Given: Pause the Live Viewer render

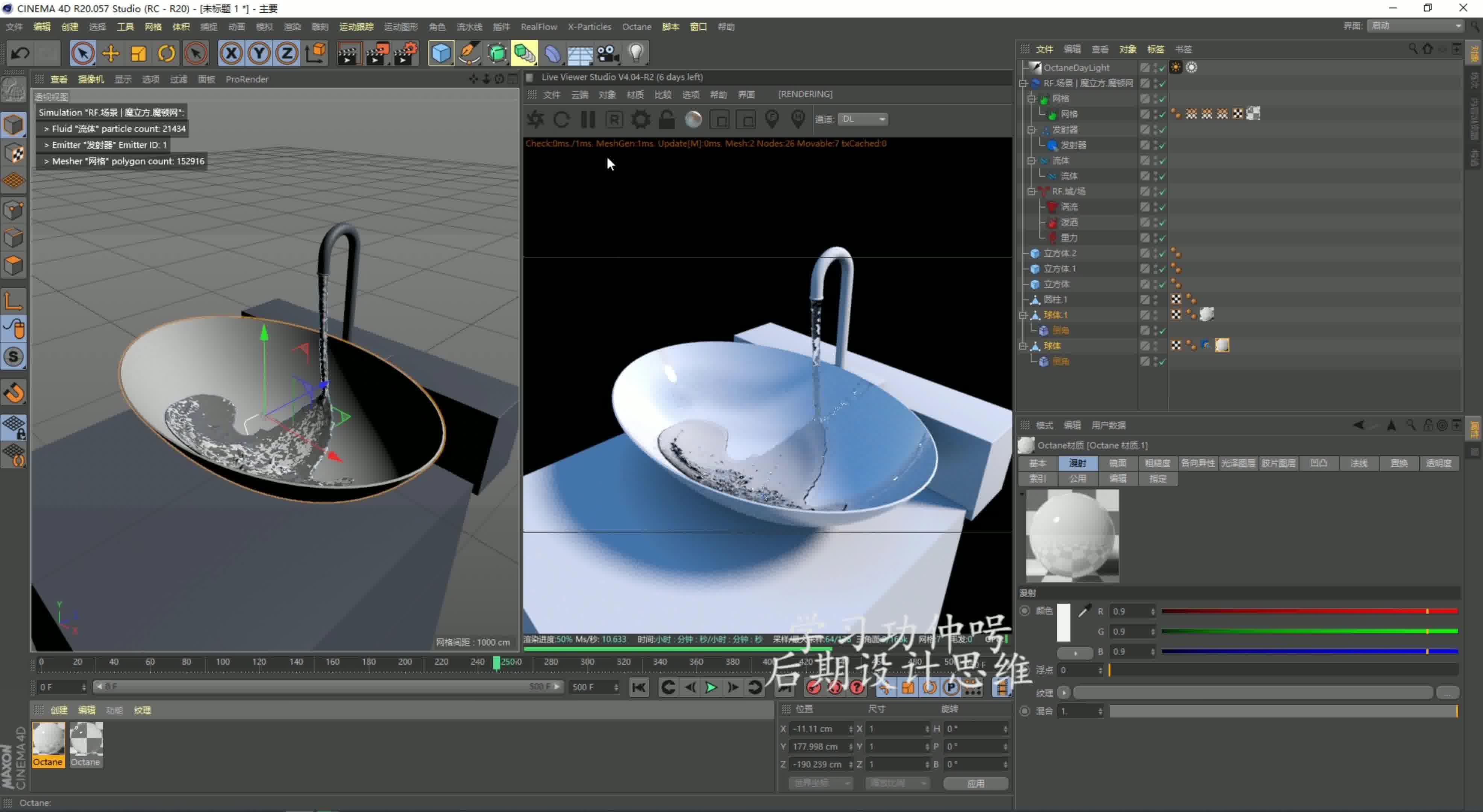Looking at the screenshot, I should pyautogui.click(x=588, y=120).
